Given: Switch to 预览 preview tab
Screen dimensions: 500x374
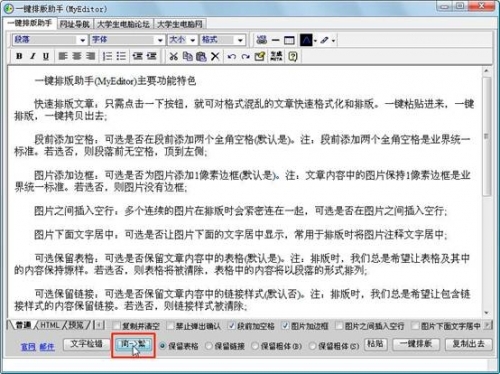Looking at the screenshot, I should click(76, 325).
